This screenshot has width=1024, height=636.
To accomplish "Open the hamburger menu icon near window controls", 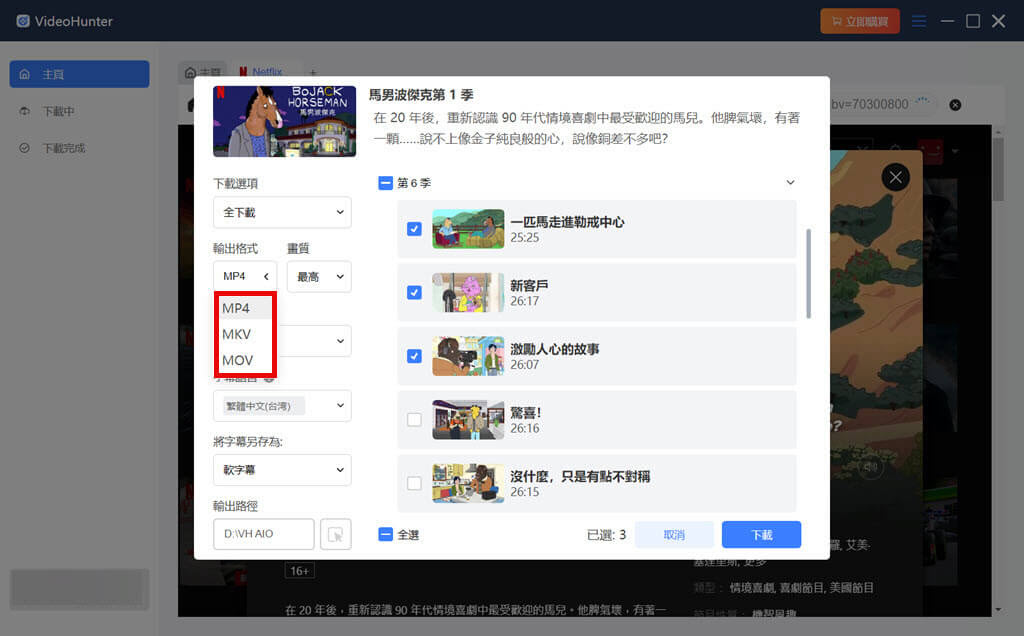I will coord(919,20).
